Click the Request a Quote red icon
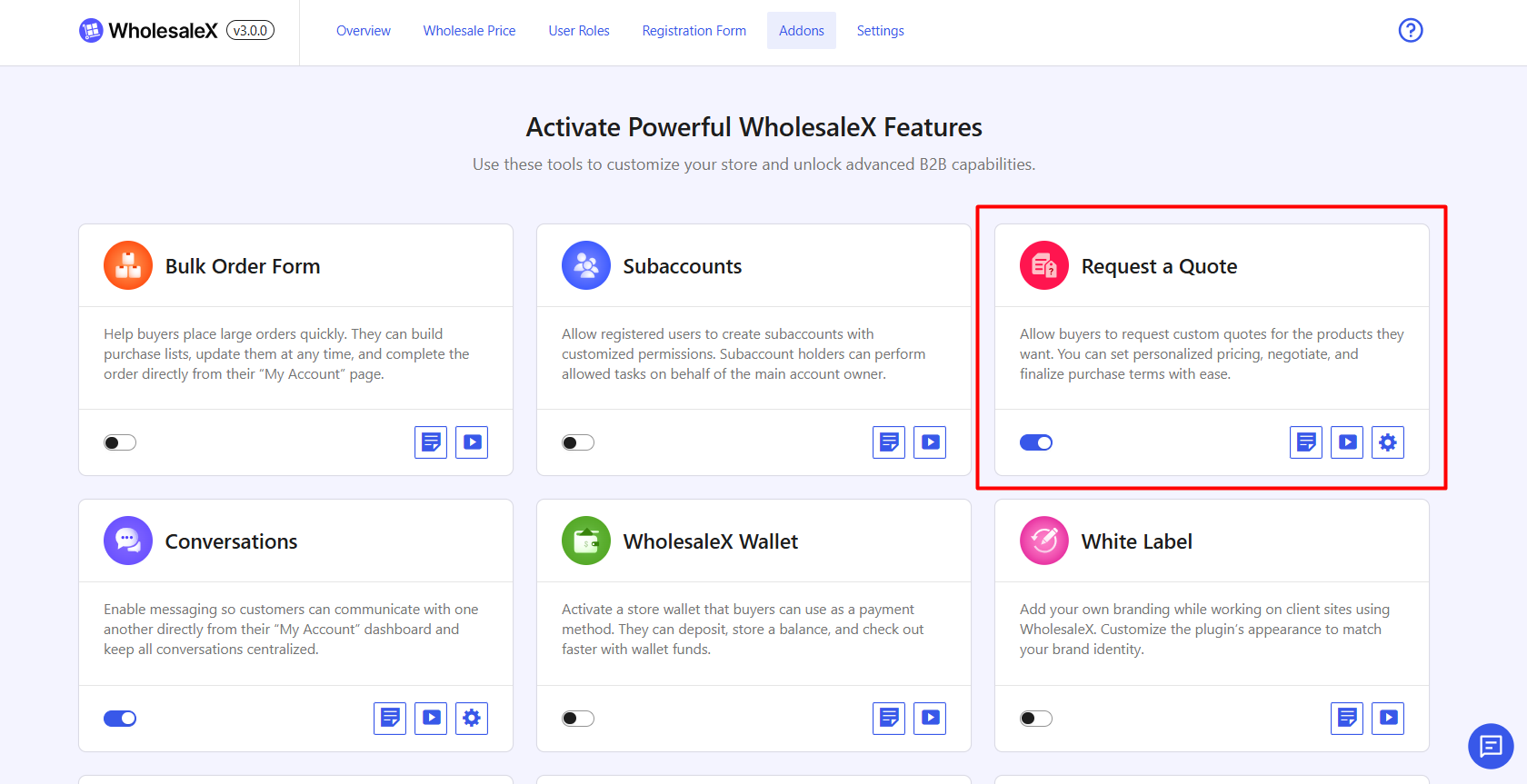Viewport: 1527px width, 784px height. click(x=1044, y=265)
